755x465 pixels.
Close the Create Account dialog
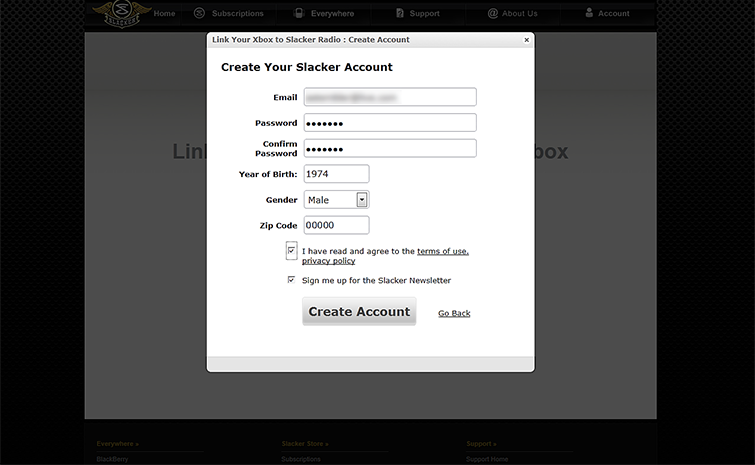pyautogui.click(x=527, y=40)
